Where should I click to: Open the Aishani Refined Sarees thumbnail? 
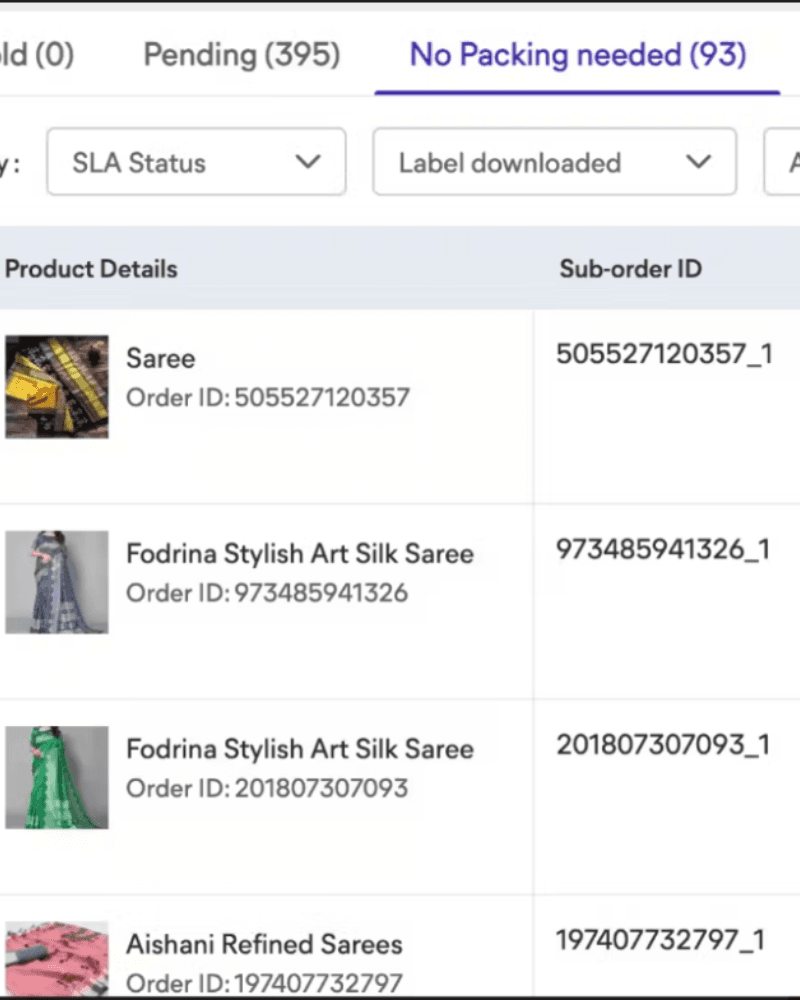[x=57, y=959]
